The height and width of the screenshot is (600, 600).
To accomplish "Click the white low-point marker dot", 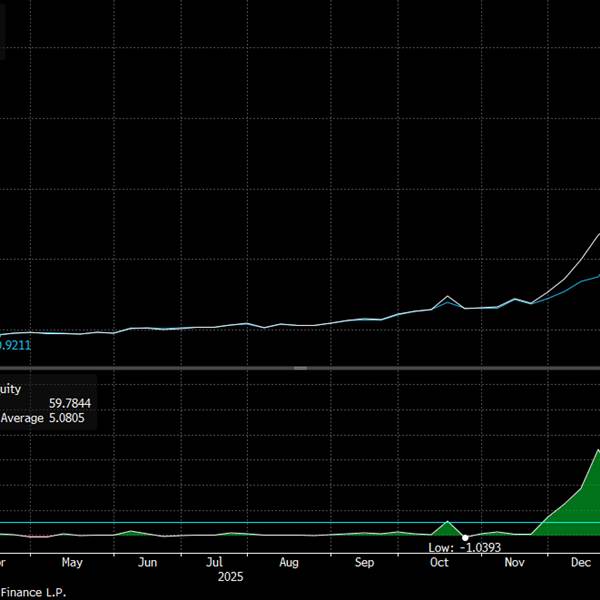I will pos(465,538).
